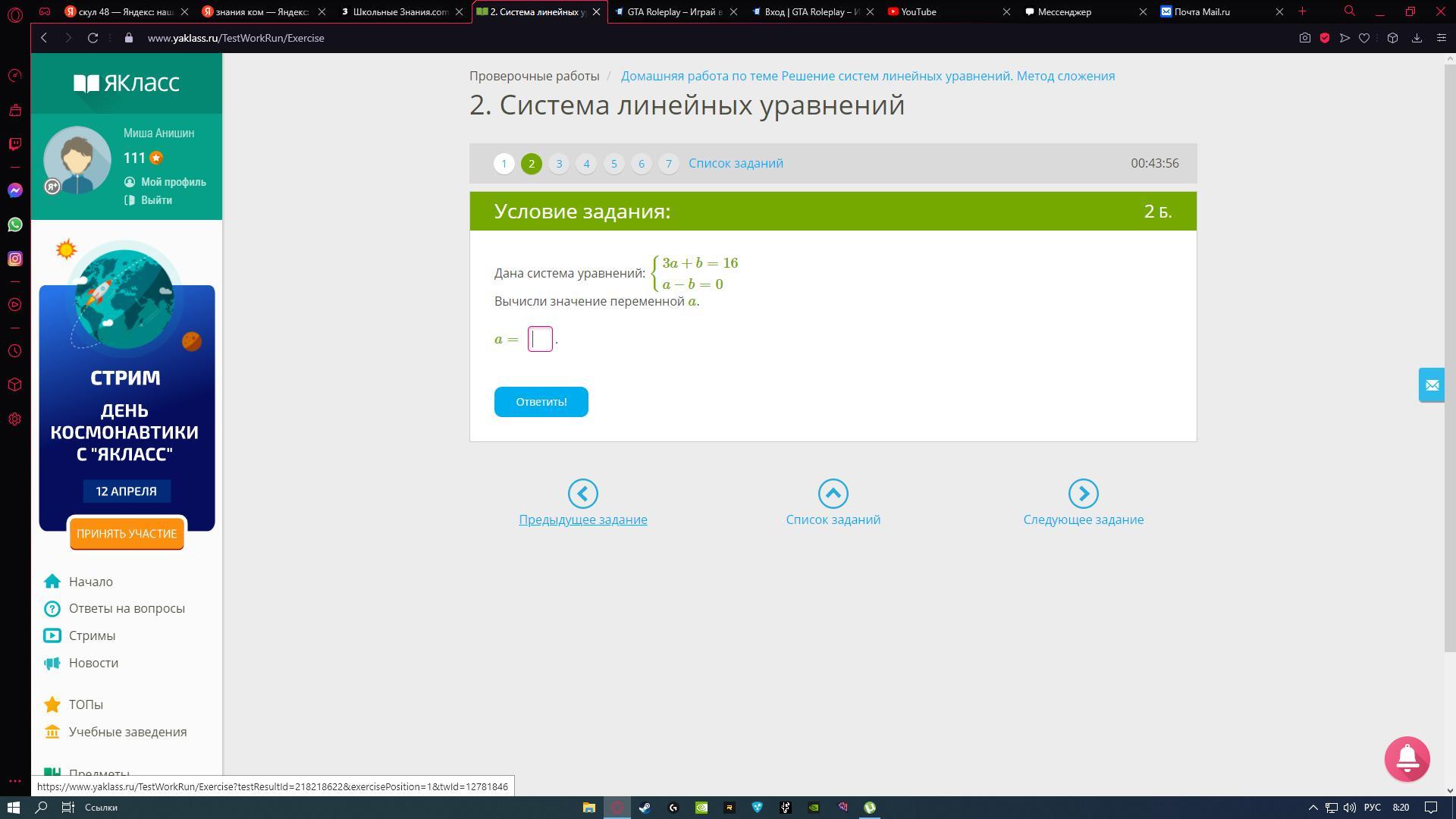Open Ответы на вопросы in the sidebar menu
The image size is (1456, 819).
pyautogui.click(x=127, y=608)
